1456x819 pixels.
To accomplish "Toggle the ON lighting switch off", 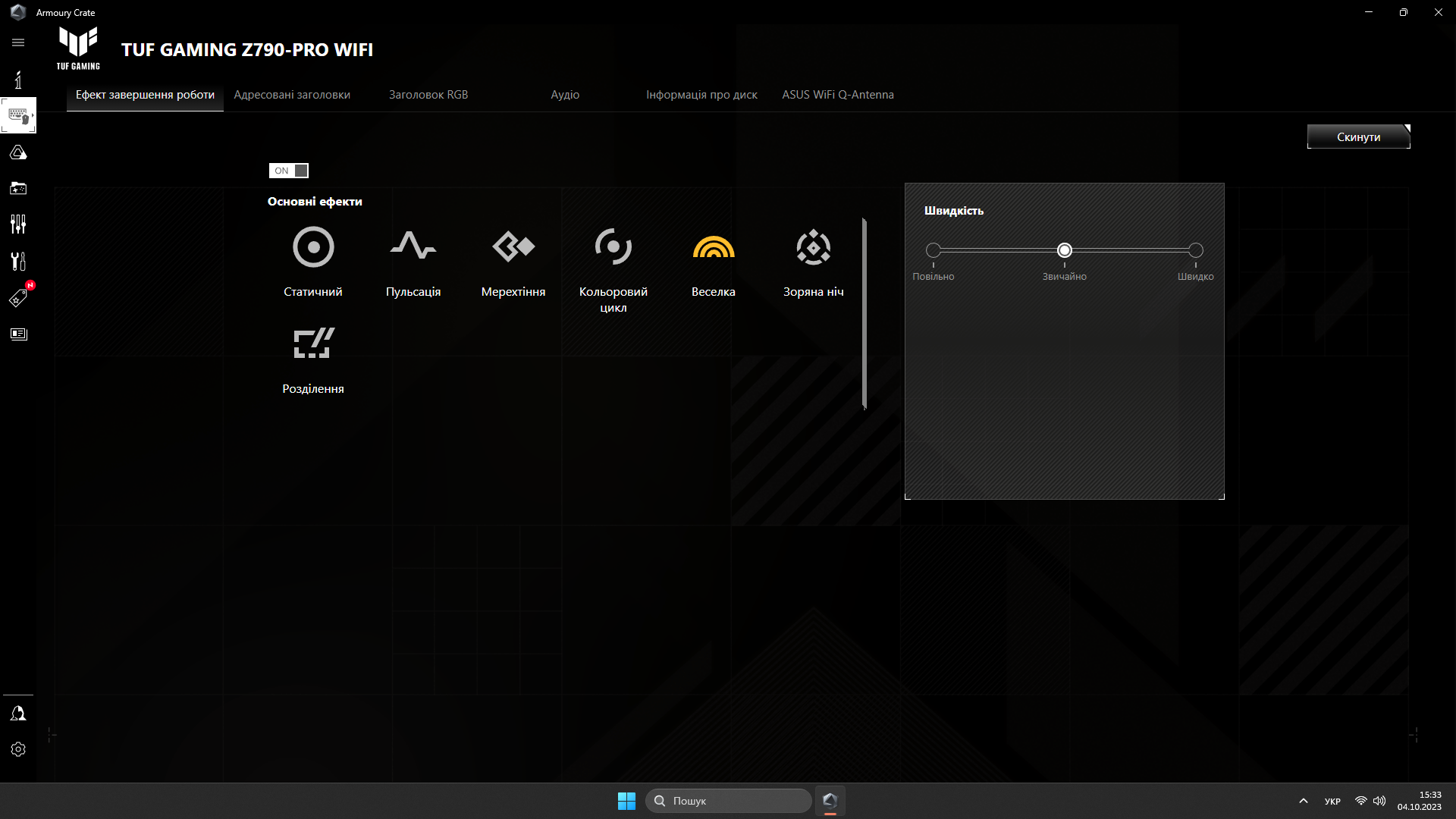I will [x=289, y=171].
